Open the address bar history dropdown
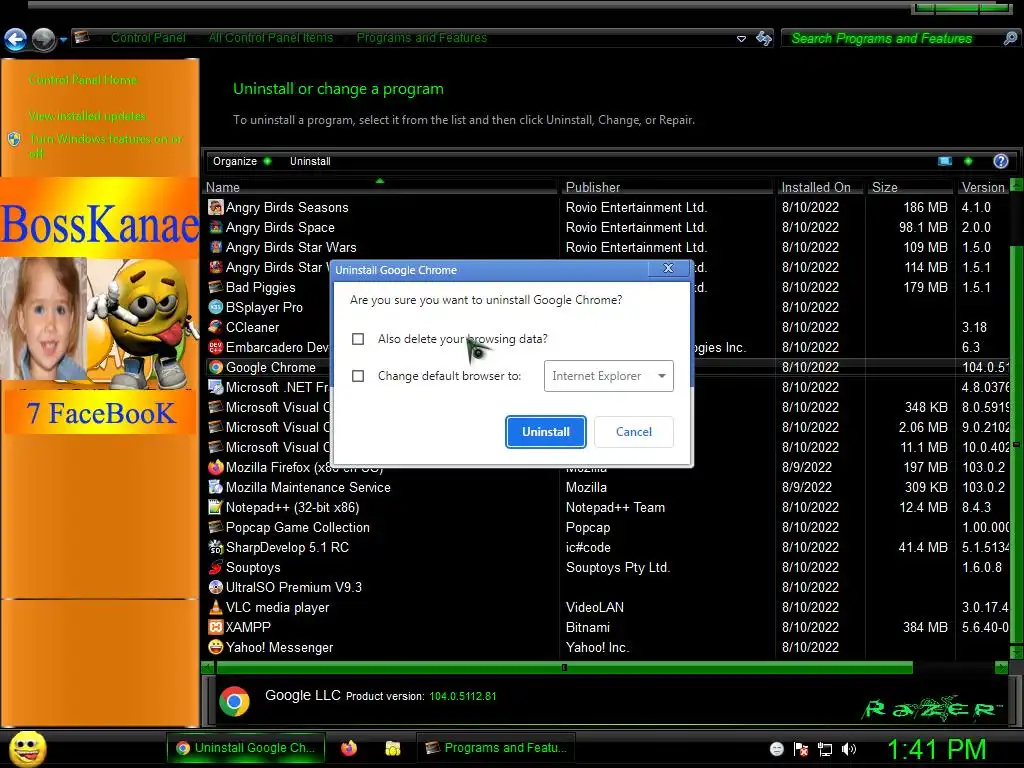1024x768 pixels. point(741,39)
